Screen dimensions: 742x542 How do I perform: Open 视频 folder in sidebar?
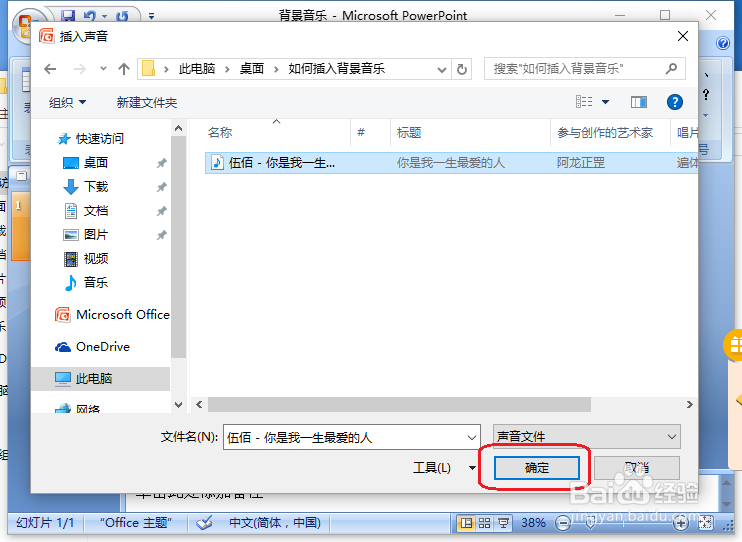85,258
